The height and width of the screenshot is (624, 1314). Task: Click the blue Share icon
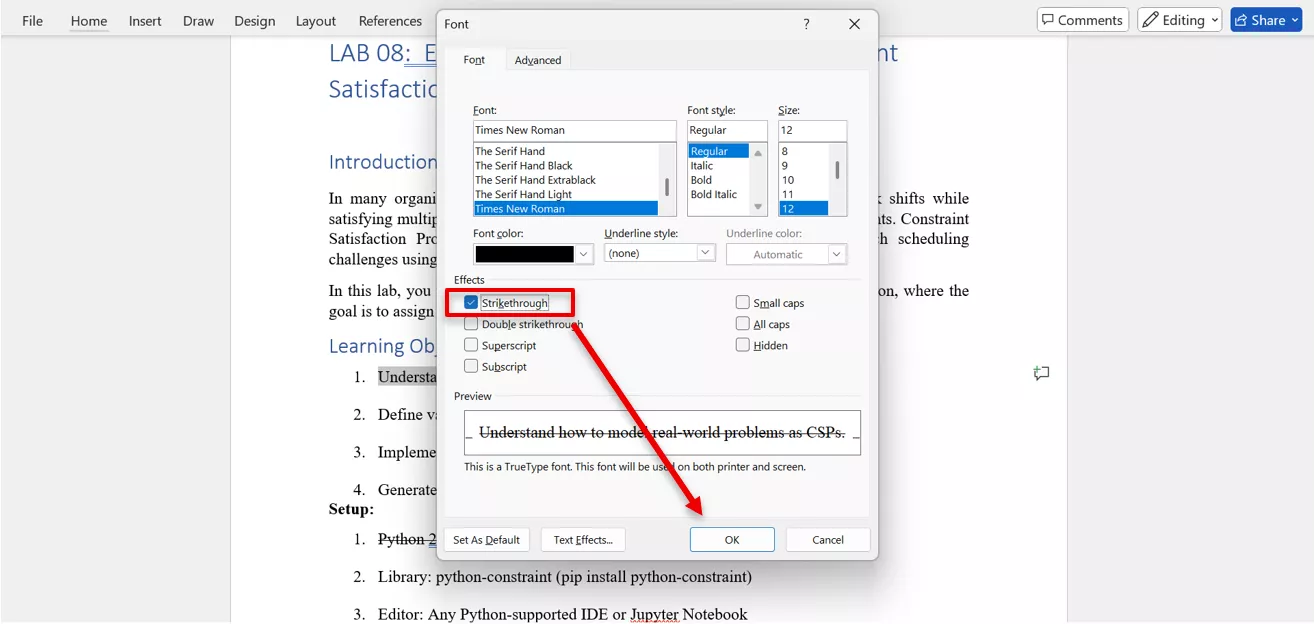[1239, 19]
